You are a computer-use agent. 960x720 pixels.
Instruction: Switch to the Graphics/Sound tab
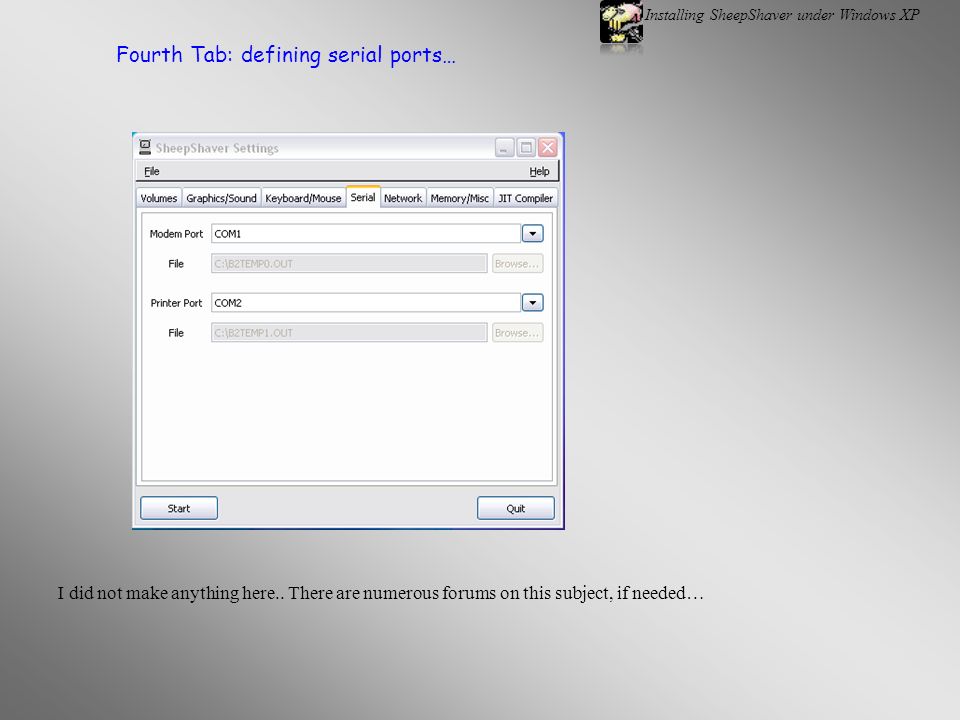(221, 198)
